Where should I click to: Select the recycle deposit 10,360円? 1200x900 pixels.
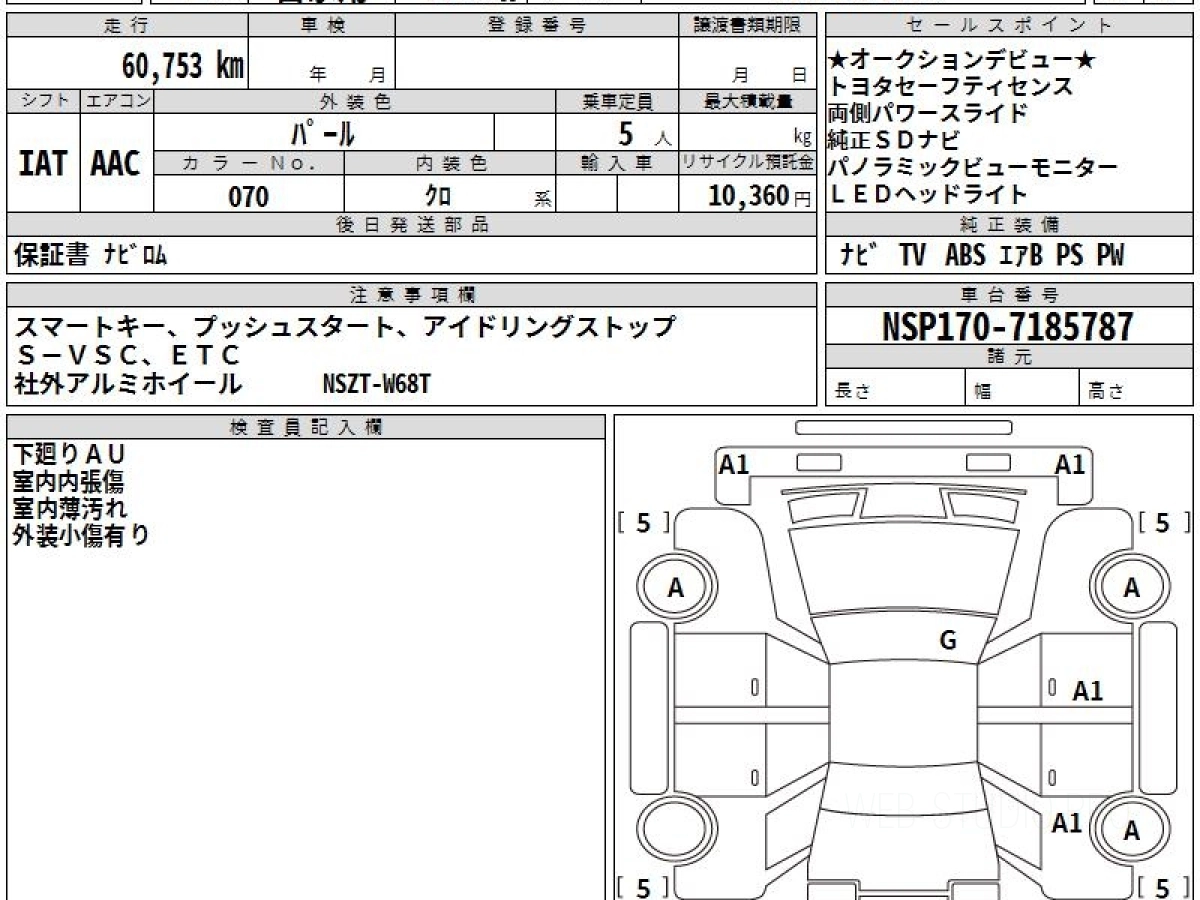point(761,197)
